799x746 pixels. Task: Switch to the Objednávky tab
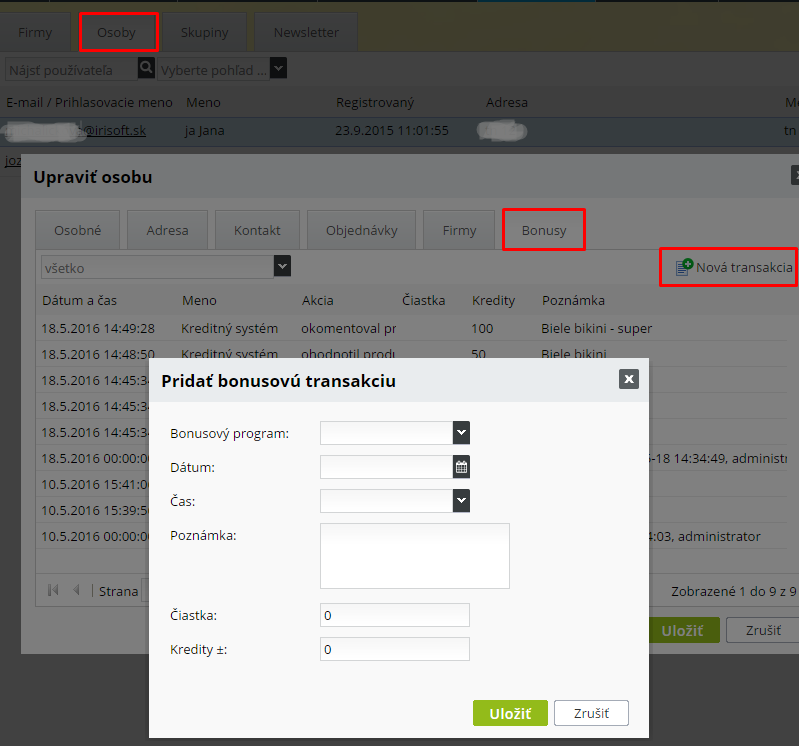tap(361, 230)
